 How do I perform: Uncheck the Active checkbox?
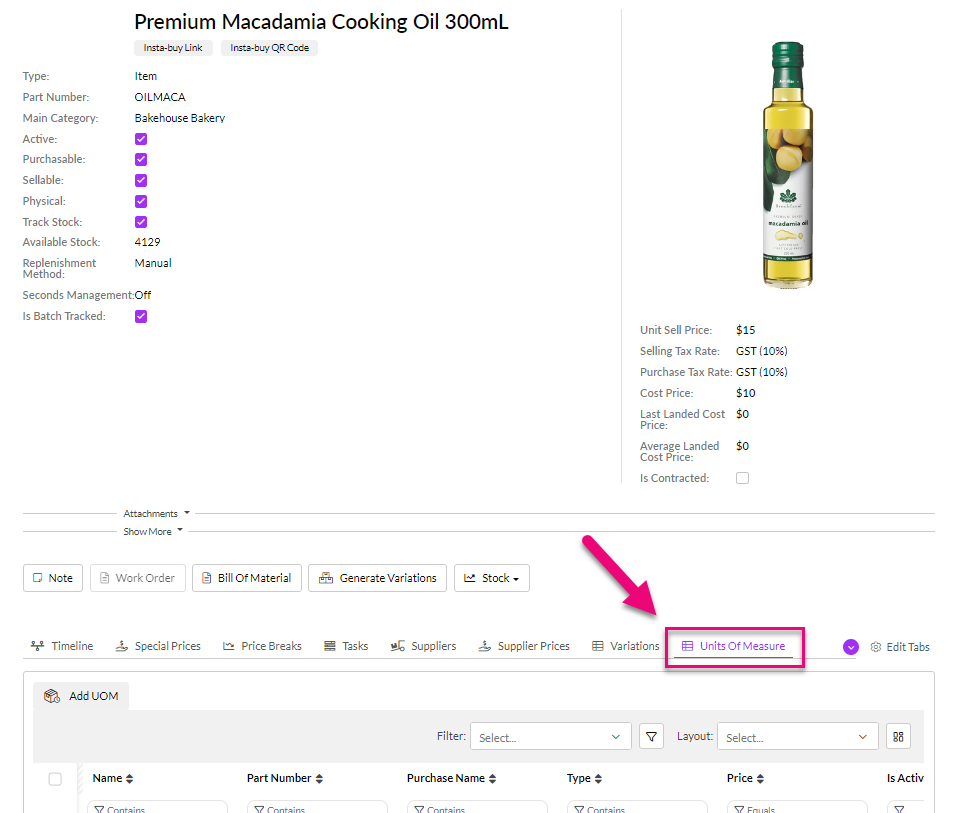[141, 139]
